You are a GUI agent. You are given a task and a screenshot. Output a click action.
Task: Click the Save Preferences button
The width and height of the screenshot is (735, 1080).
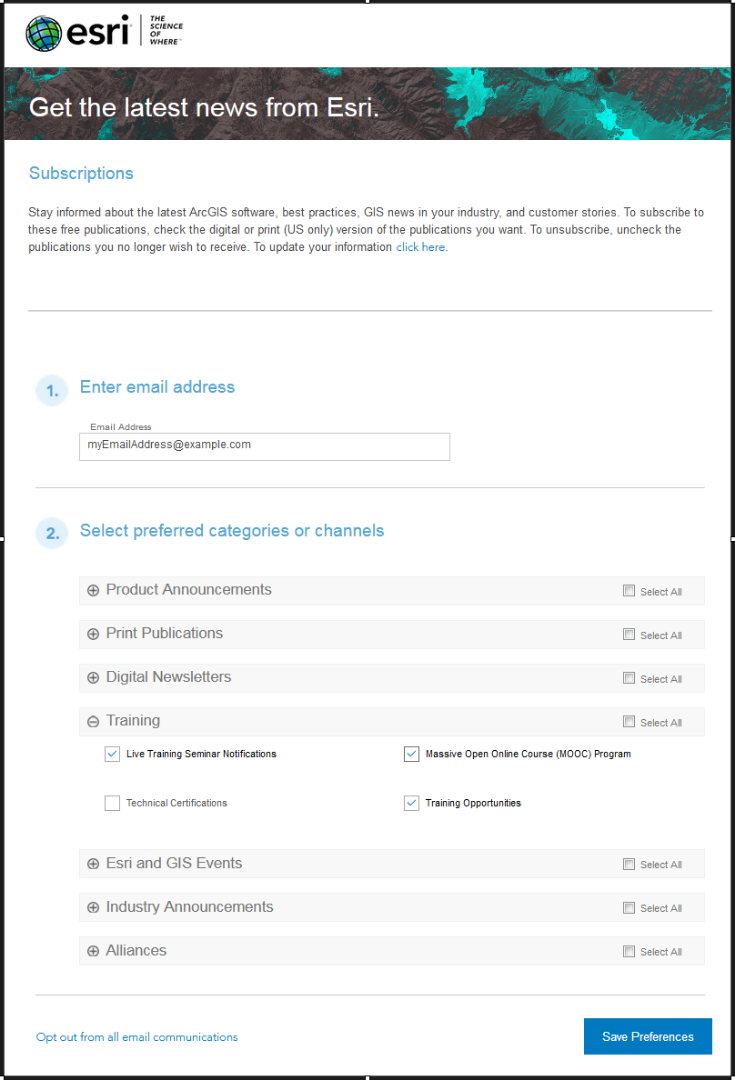pos(648,1036)
